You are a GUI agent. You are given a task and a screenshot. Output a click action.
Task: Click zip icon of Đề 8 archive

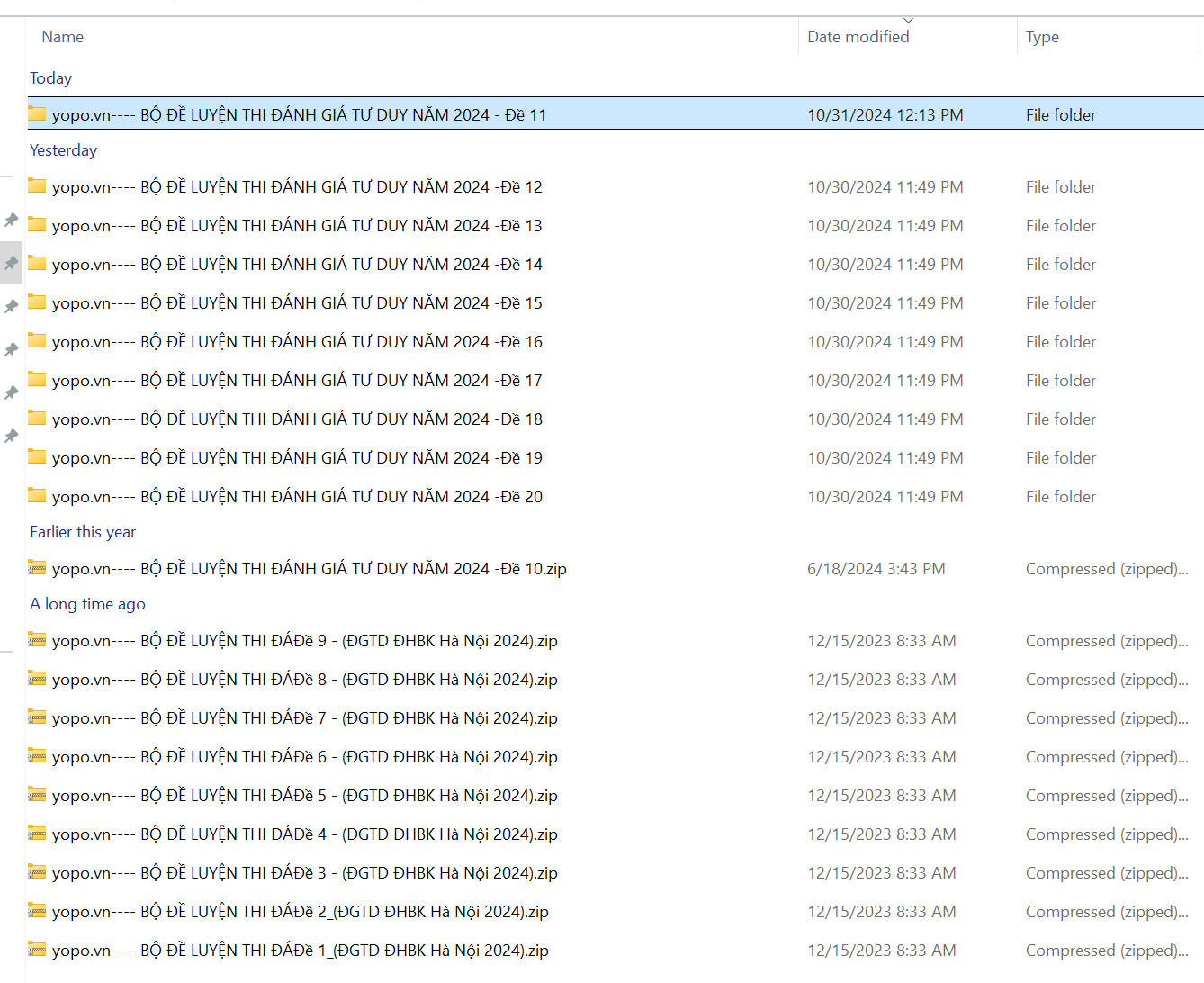pos(37,678)
